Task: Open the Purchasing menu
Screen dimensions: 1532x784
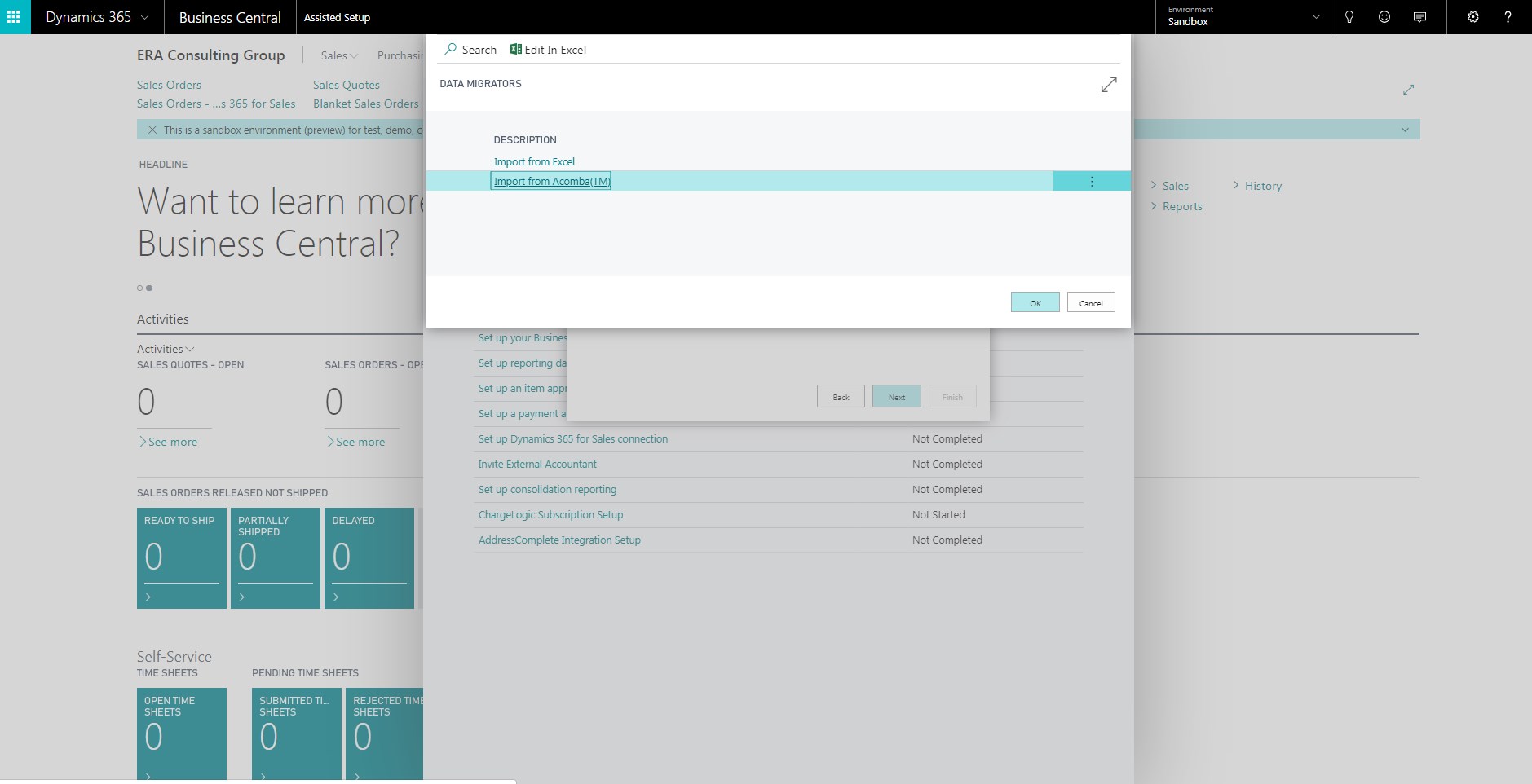Action: [x=400, y=55]
